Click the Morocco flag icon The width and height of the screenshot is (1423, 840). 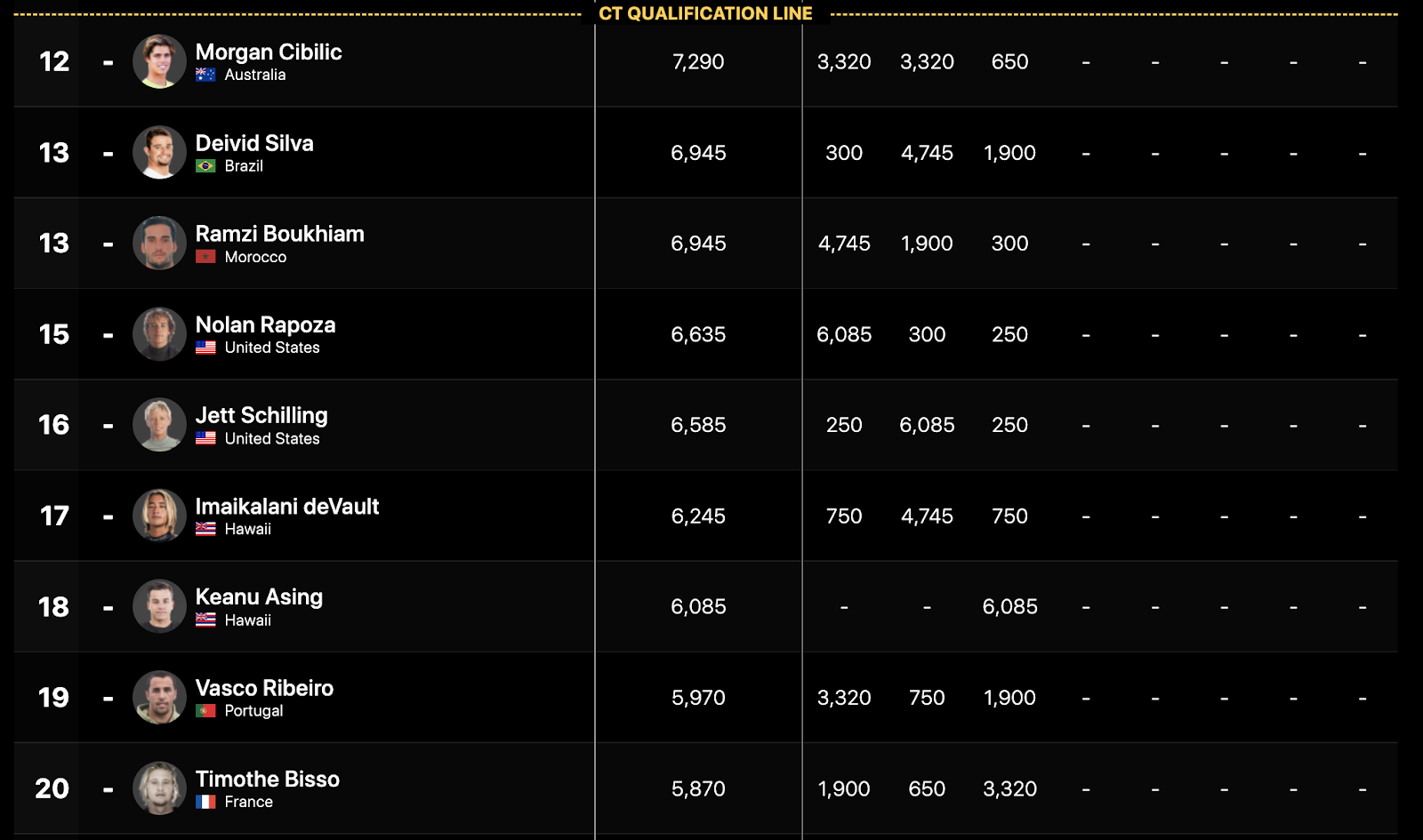pos(205,257)
